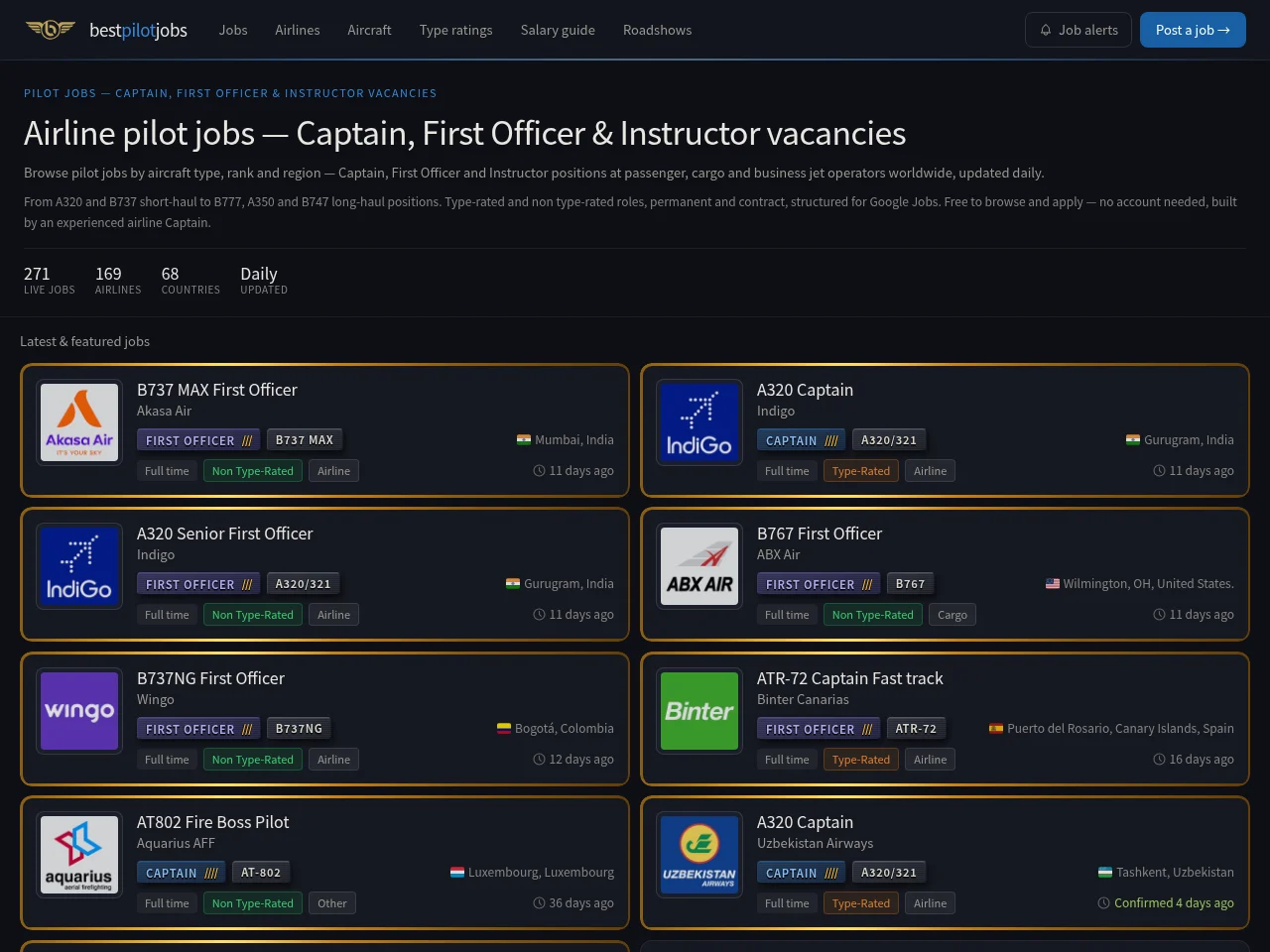
Task: Click the bell icon in Job alerts
Action: tap(1046, 30)
